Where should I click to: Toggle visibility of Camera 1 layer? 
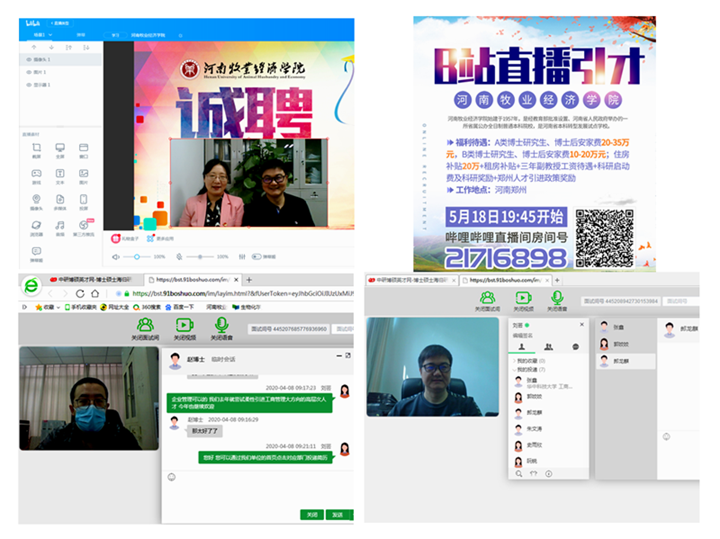click(29, 60)
